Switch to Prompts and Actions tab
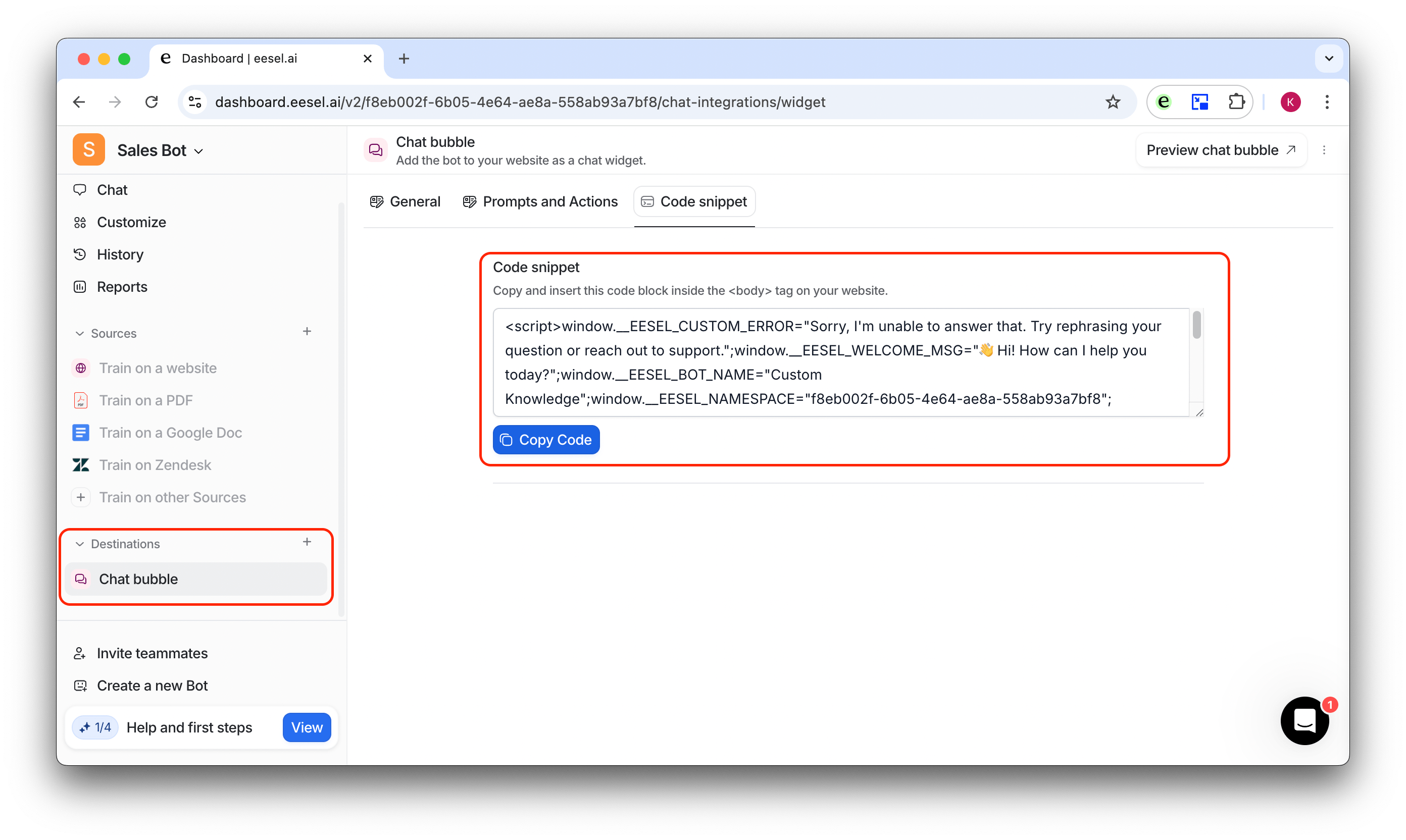This screenshot has width=1406, height=840. click(540, 201)
